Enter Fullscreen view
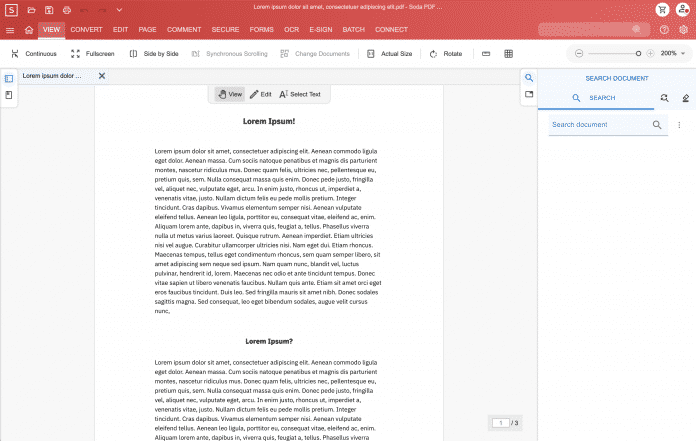696x441 pixels. click(93, 54)
